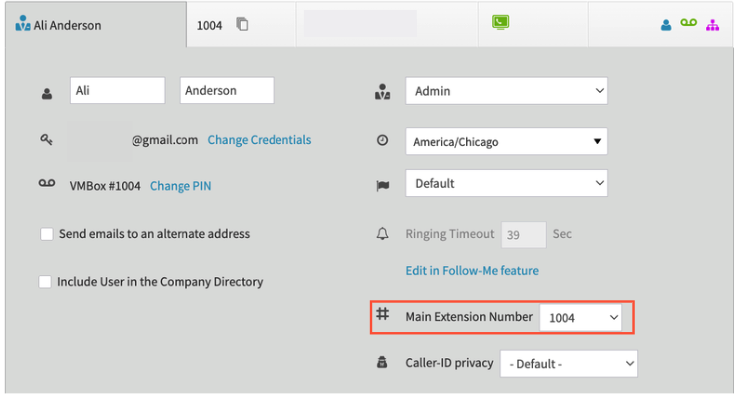Click the Main Extension Number label
This screenshot has width=741, height=396.
coord(469,317)
